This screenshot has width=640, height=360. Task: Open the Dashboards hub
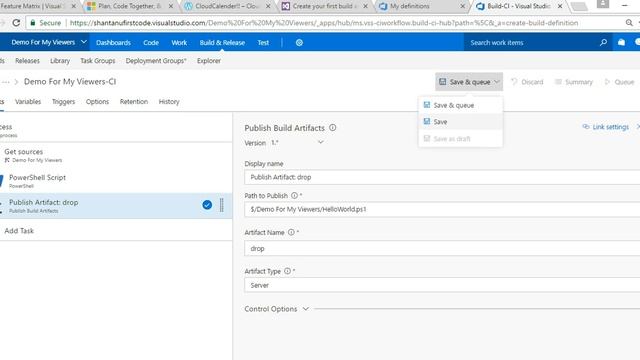113,42
